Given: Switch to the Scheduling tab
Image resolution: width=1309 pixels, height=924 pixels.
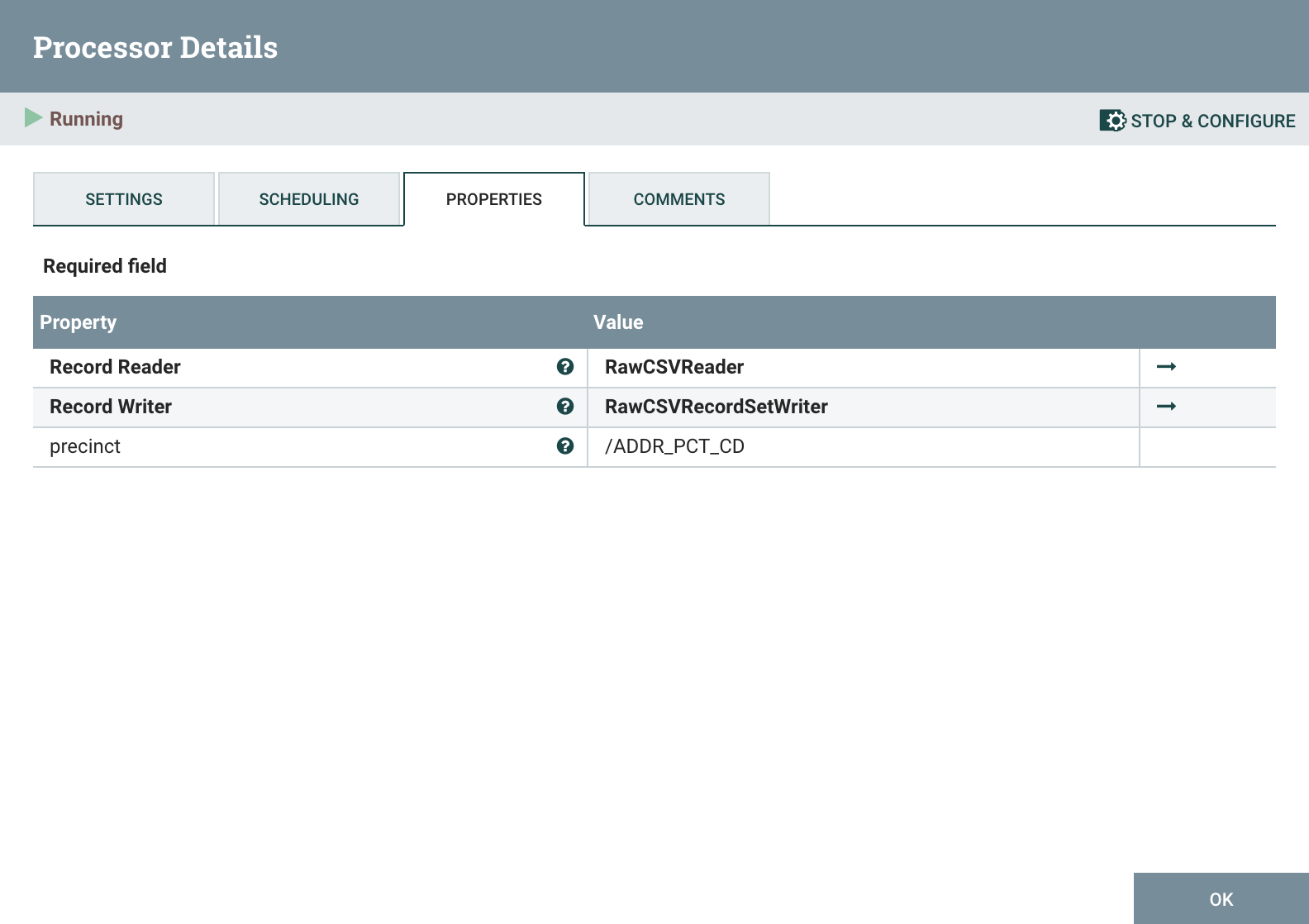Looking at the screenshot, I should click(x=309, y=199).
